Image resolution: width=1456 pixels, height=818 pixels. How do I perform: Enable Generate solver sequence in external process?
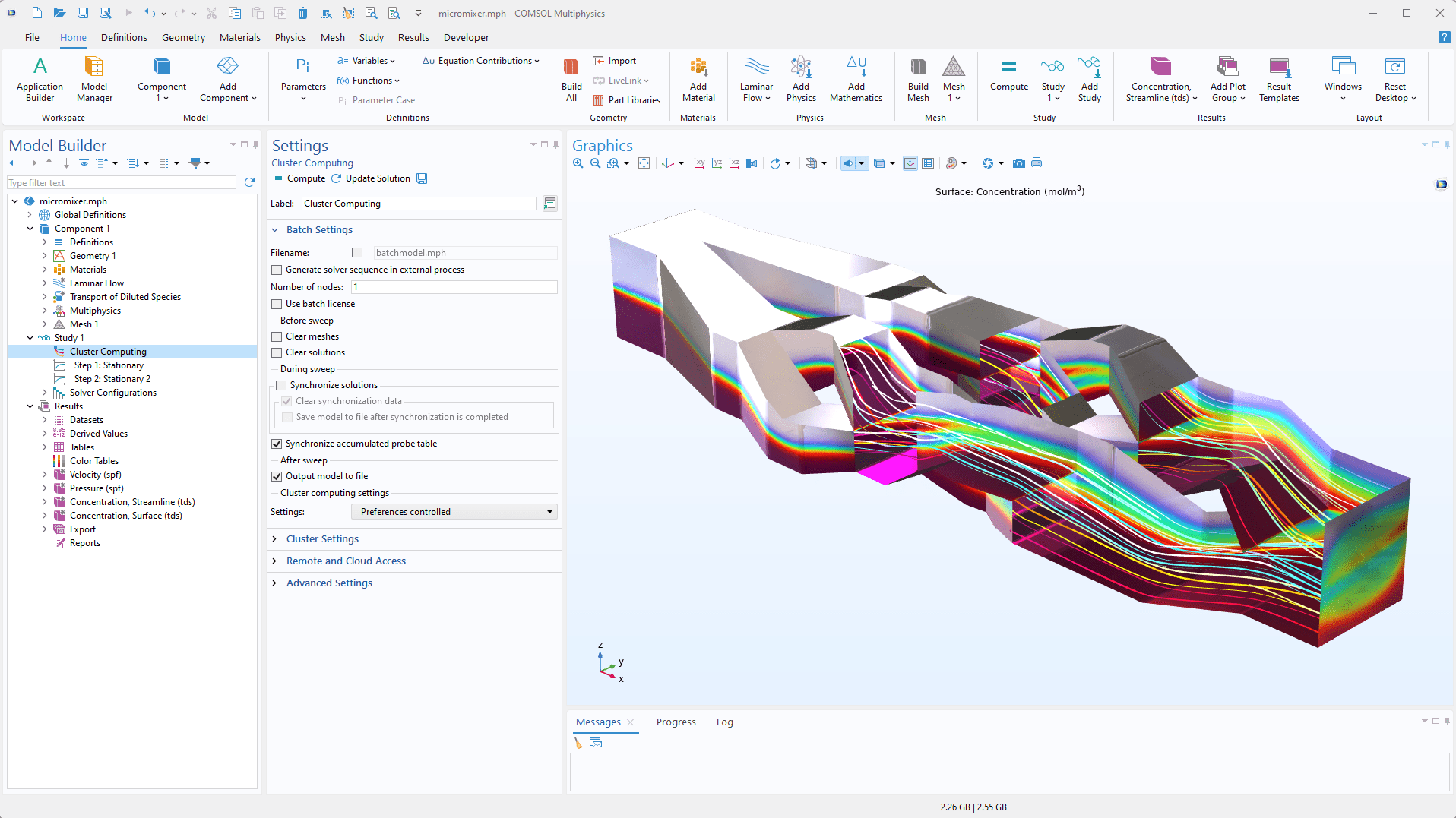(x=277, y=270)
